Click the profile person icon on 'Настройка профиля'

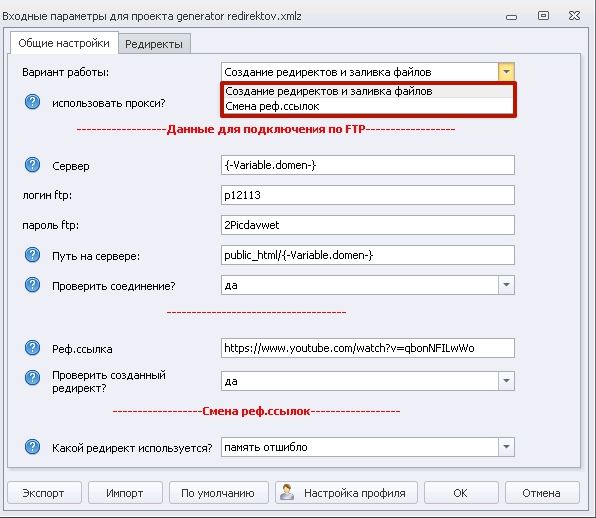pyautogui.click(x=287, y=493)
